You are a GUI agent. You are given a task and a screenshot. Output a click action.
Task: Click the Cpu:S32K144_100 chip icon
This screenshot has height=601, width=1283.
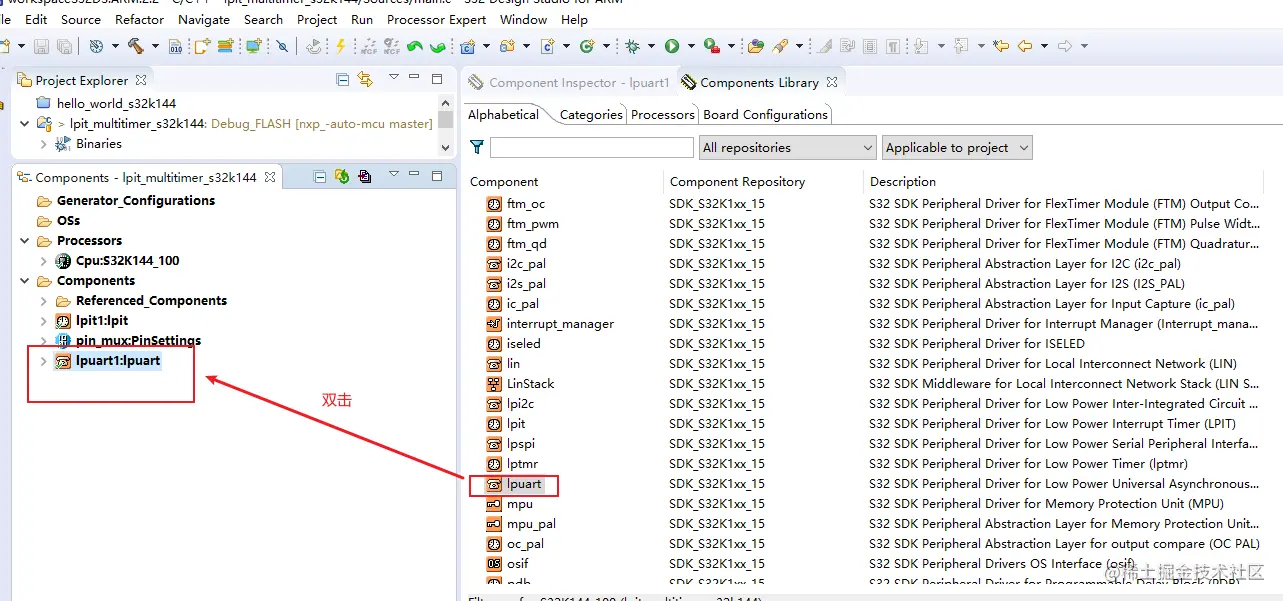(x=63, y=261)
